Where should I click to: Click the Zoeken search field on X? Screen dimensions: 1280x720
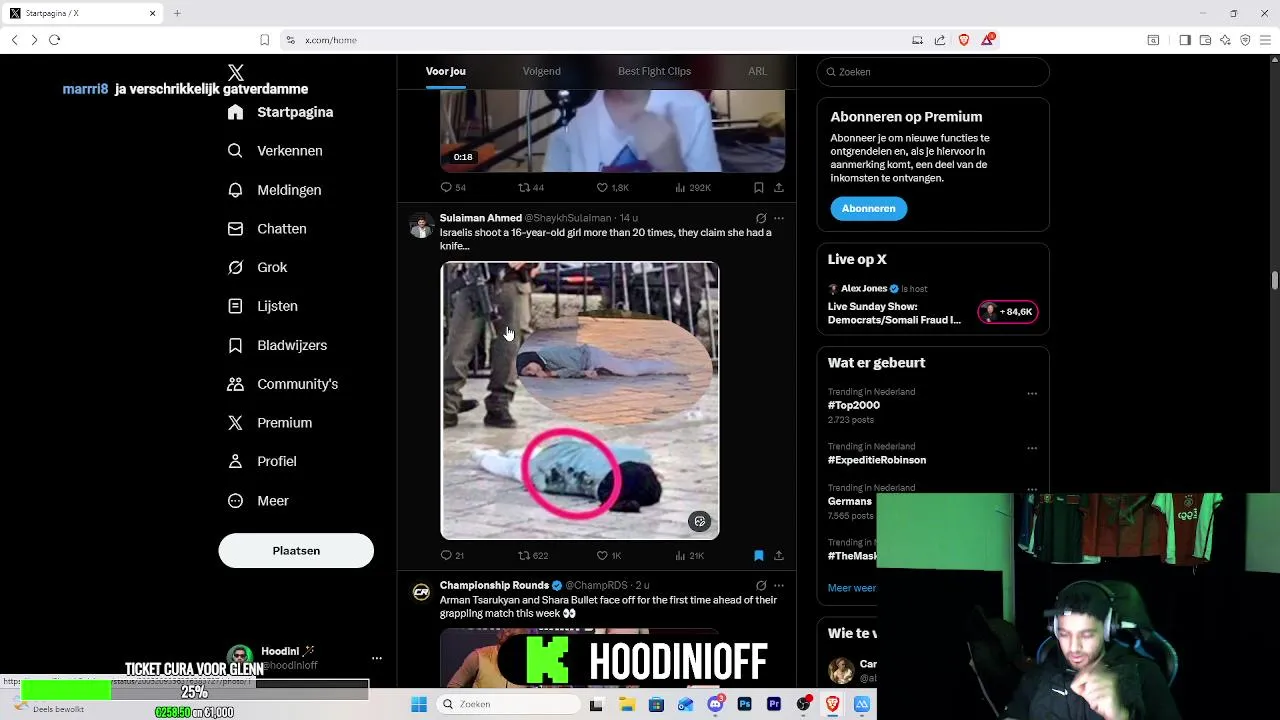pos(933,72)
